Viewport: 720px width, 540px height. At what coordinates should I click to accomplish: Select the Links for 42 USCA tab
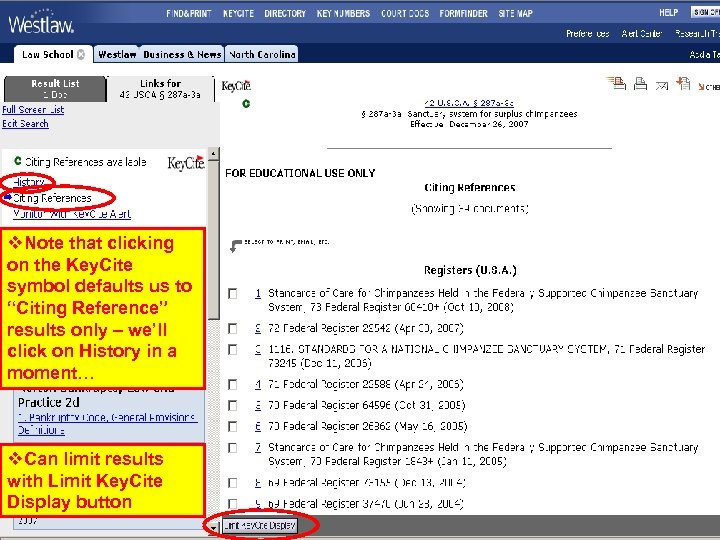tap(160, 89)
